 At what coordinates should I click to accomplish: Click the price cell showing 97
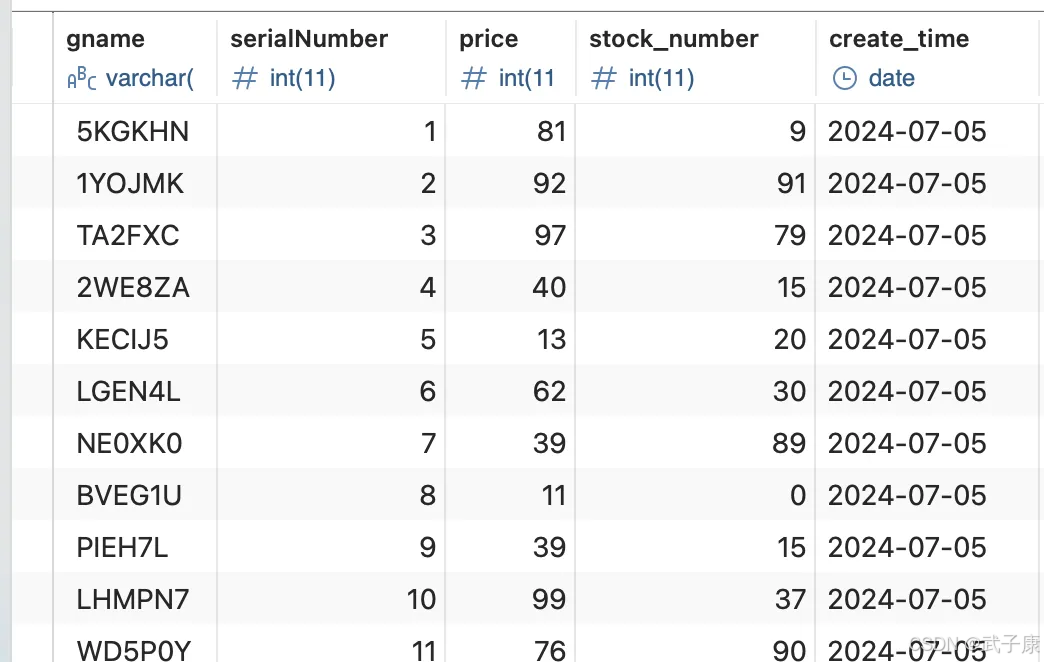(x=510, y=234)
